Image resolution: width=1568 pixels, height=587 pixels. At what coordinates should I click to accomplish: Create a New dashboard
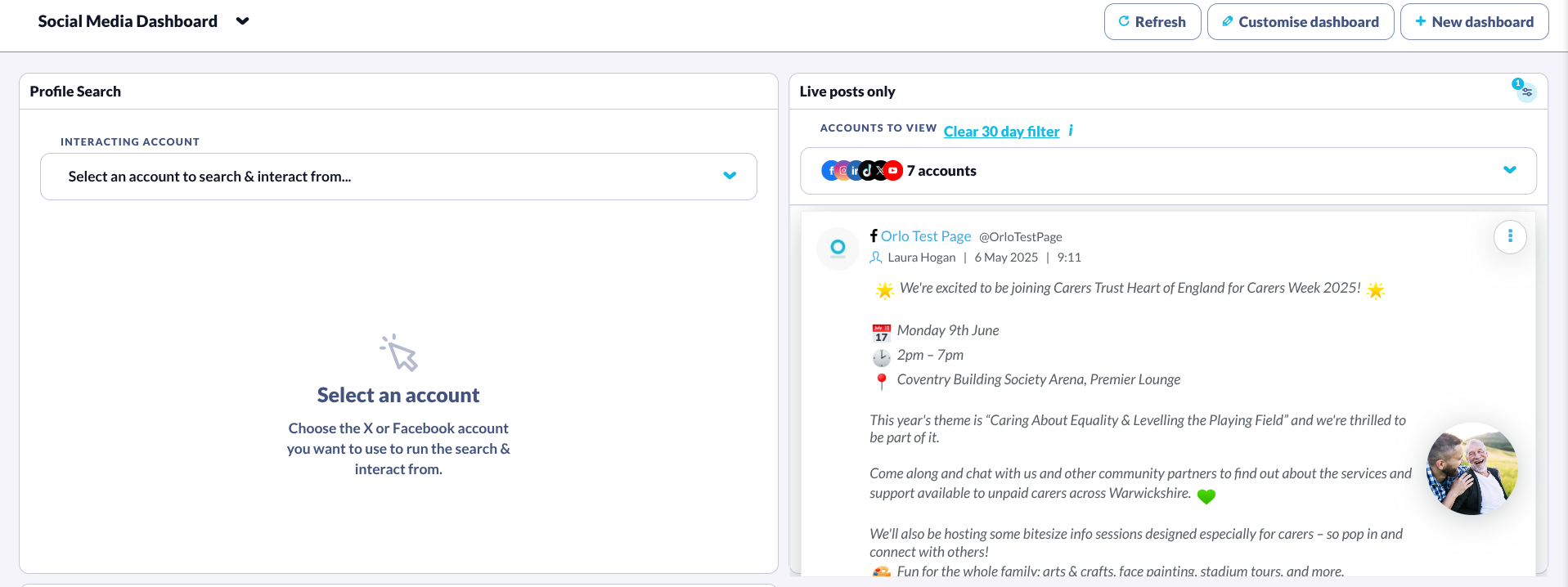pos(1474,22)
